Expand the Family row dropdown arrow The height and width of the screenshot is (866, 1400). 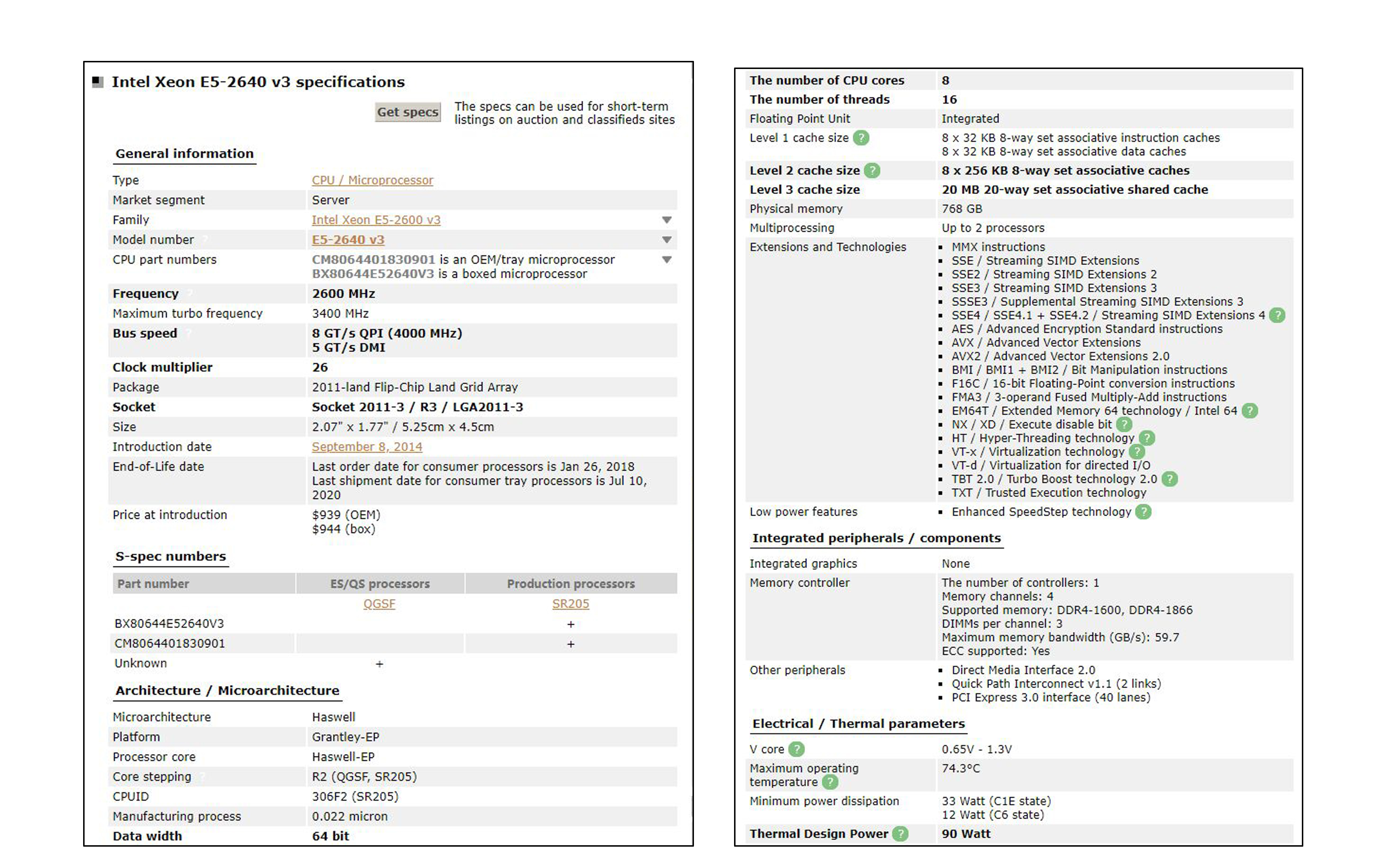click(667, 220)
